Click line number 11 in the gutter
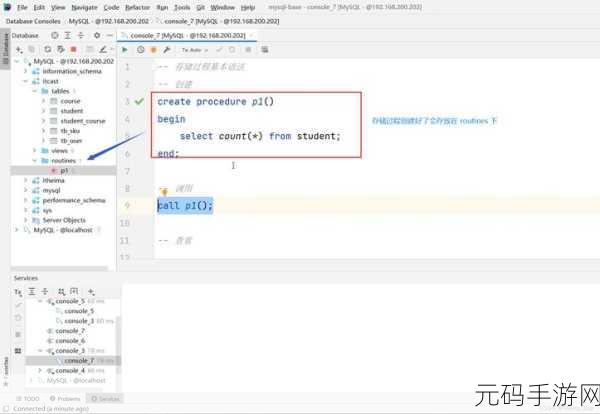 [x=124, y=241]
